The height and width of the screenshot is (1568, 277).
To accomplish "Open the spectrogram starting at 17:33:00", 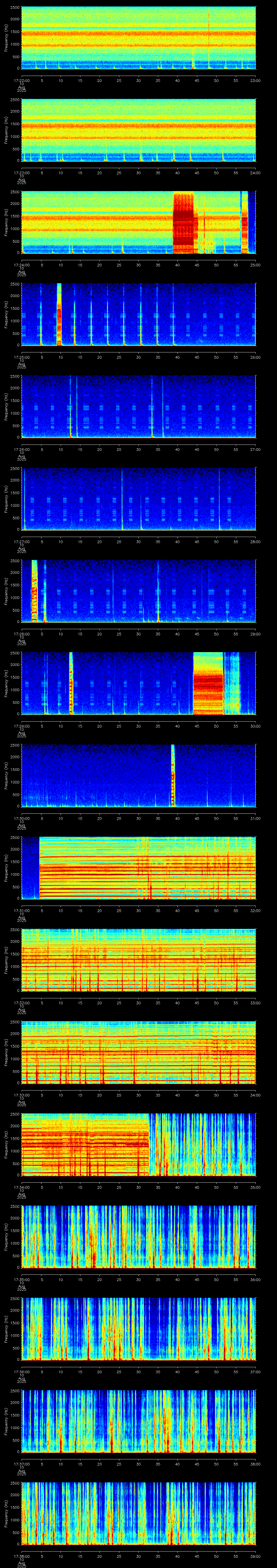I will [x=138, y=1052].
